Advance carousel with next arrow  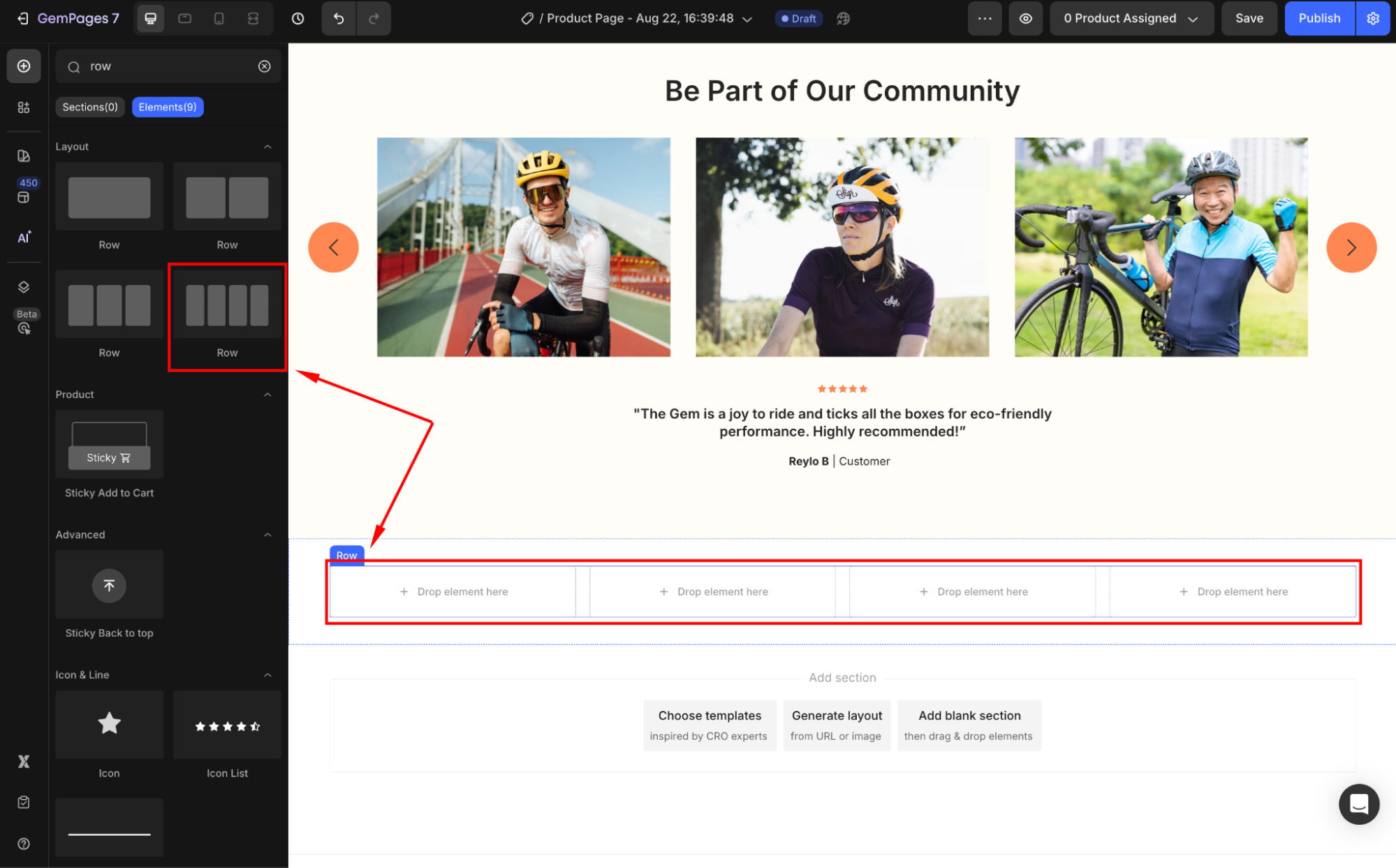pyautogui.click(x=1351, y=247)
